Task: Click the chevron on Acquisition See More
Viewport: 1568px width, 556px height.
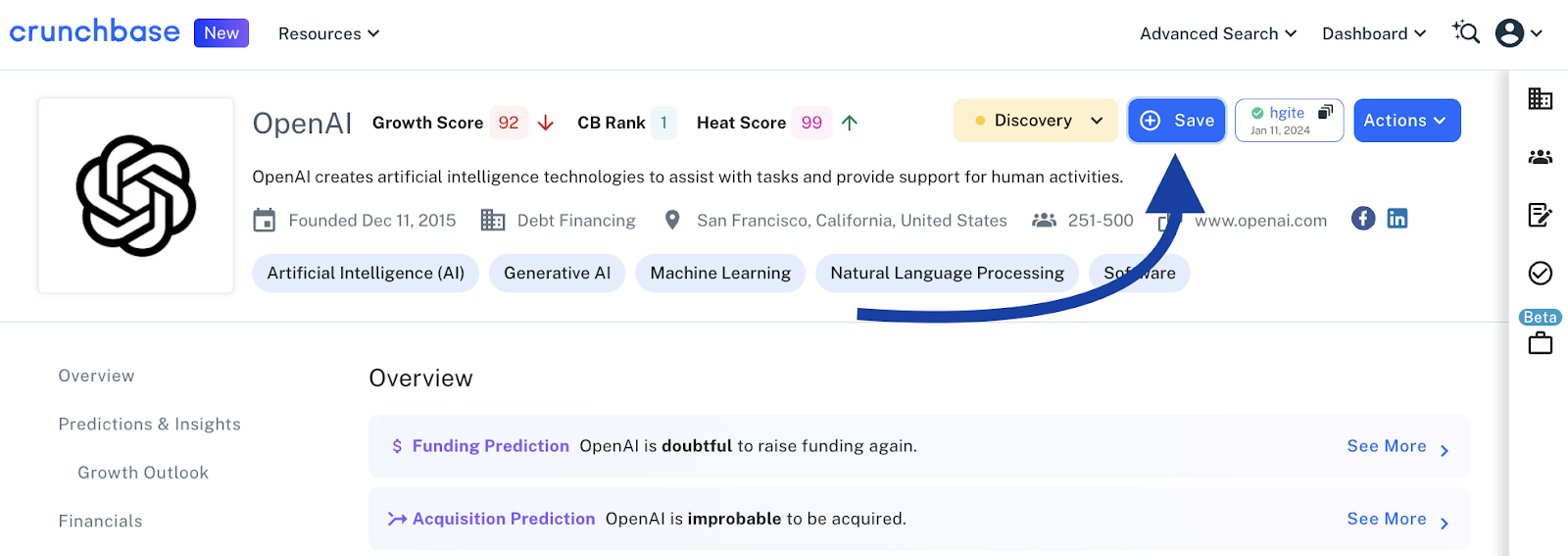Action: (x=1445, y=523)
